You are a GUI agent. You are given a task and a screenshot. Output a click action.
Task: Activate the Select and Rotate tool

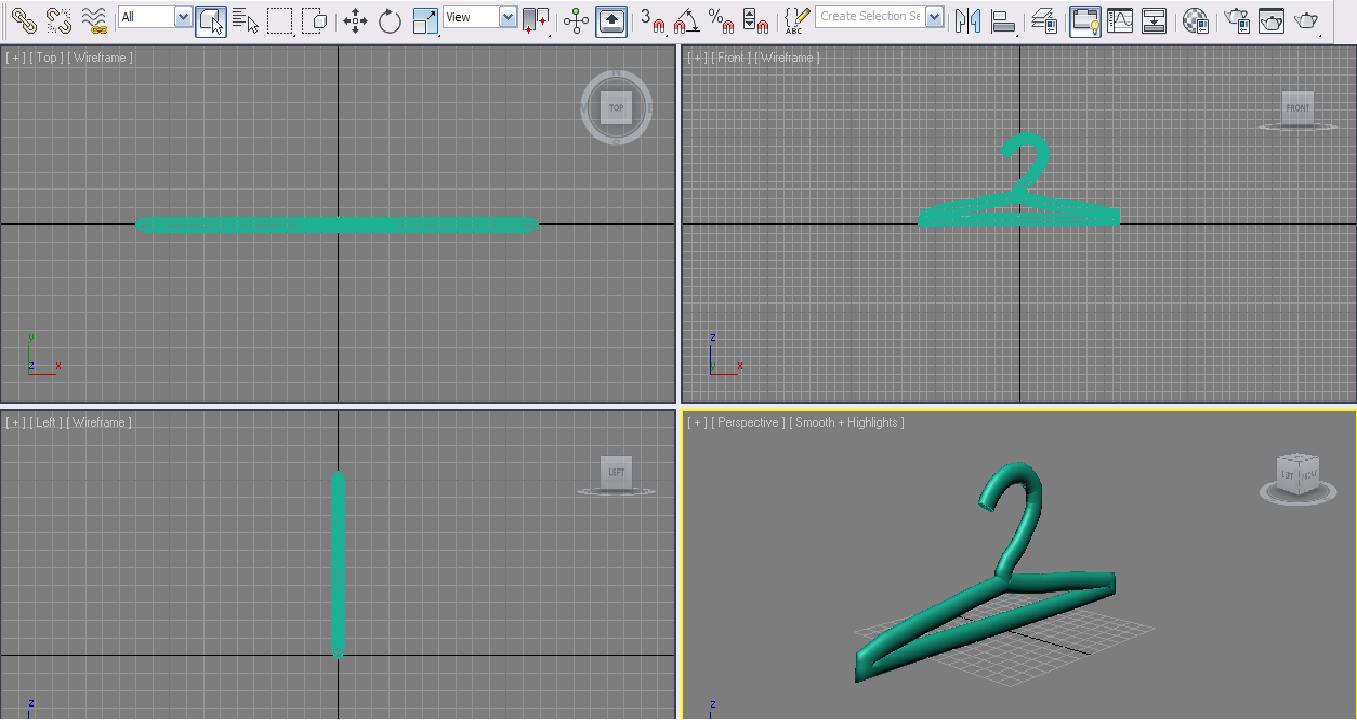pyautogui.click(x=390, y=20)
